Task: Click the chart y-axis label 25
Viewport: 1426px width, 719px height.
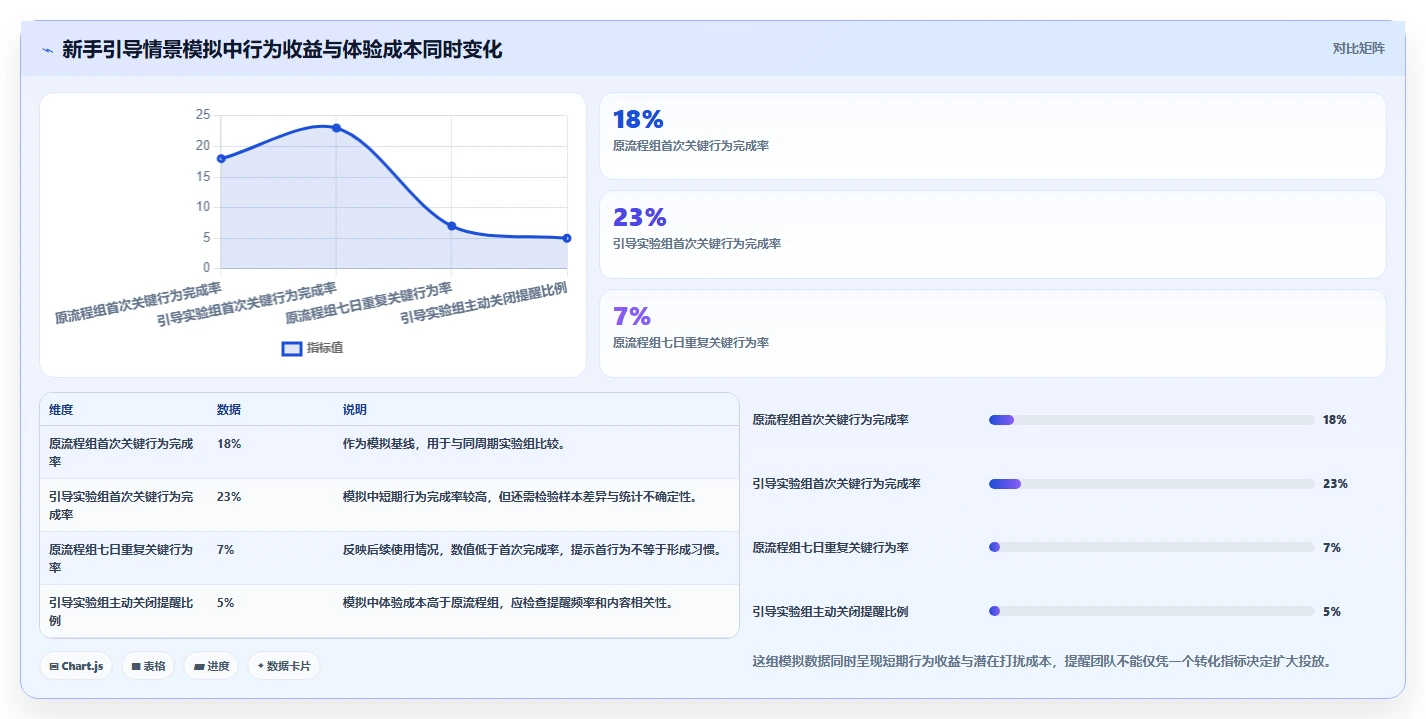Action: pos(203,115)
